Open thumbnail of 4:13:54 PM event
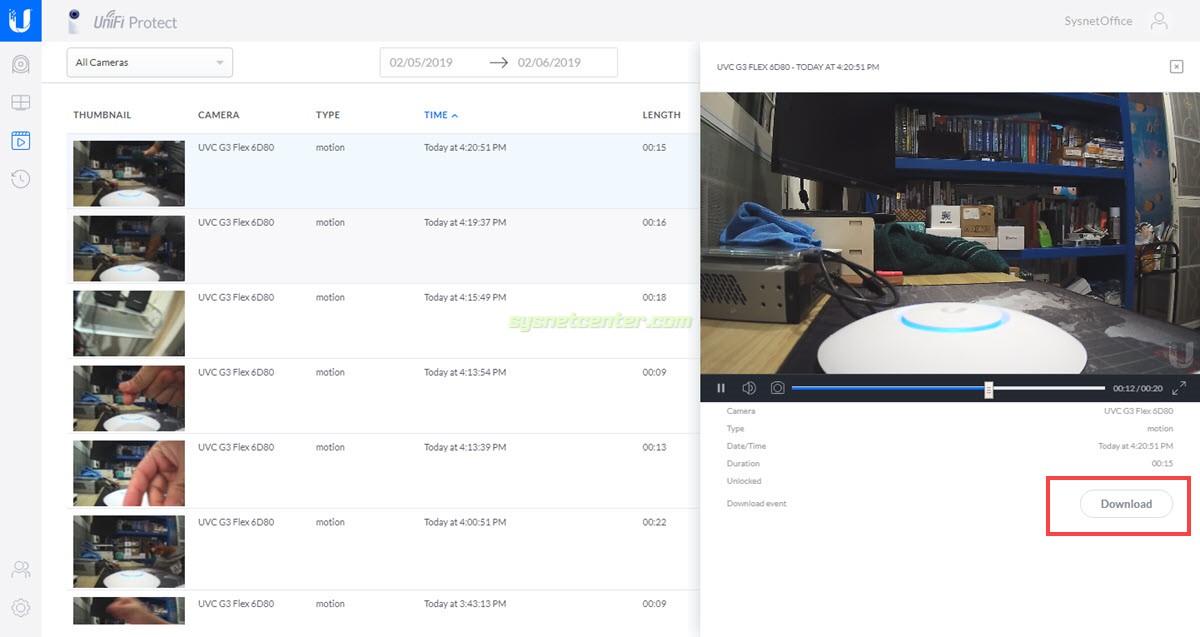Screen dimensions: 1200x637 [x=129, y=398]
